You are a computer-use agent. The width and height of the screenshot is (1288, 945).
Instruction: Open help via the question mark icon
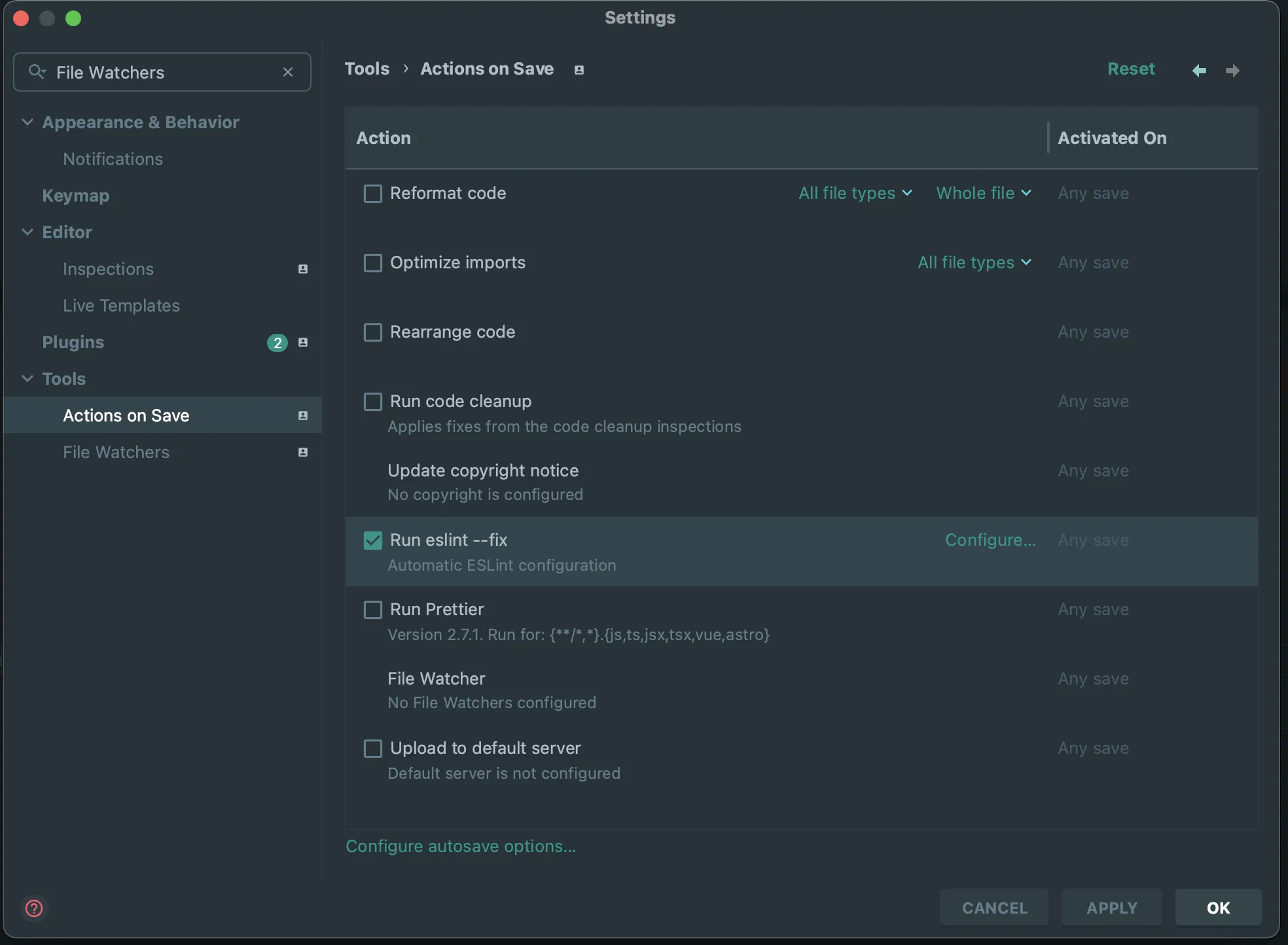click(33, 908)
